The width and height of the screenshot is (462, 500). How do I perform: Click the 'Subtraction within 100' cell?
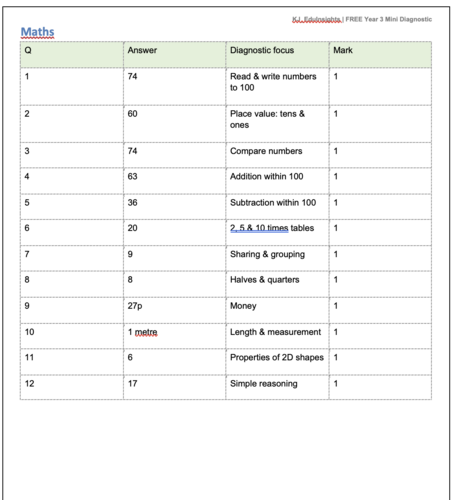(277, 207)
